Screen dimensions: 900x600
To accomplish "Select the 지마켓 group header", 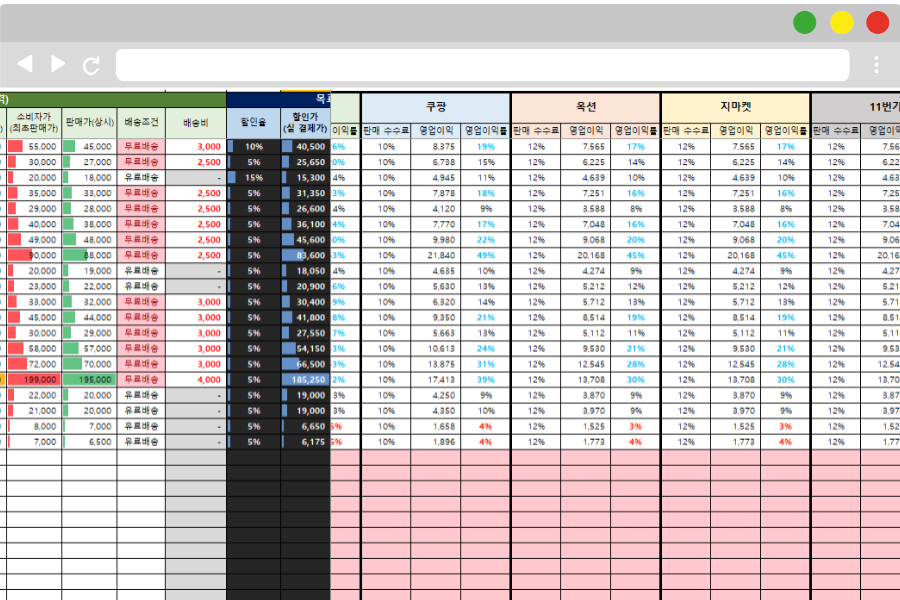I will click(736, 107).
